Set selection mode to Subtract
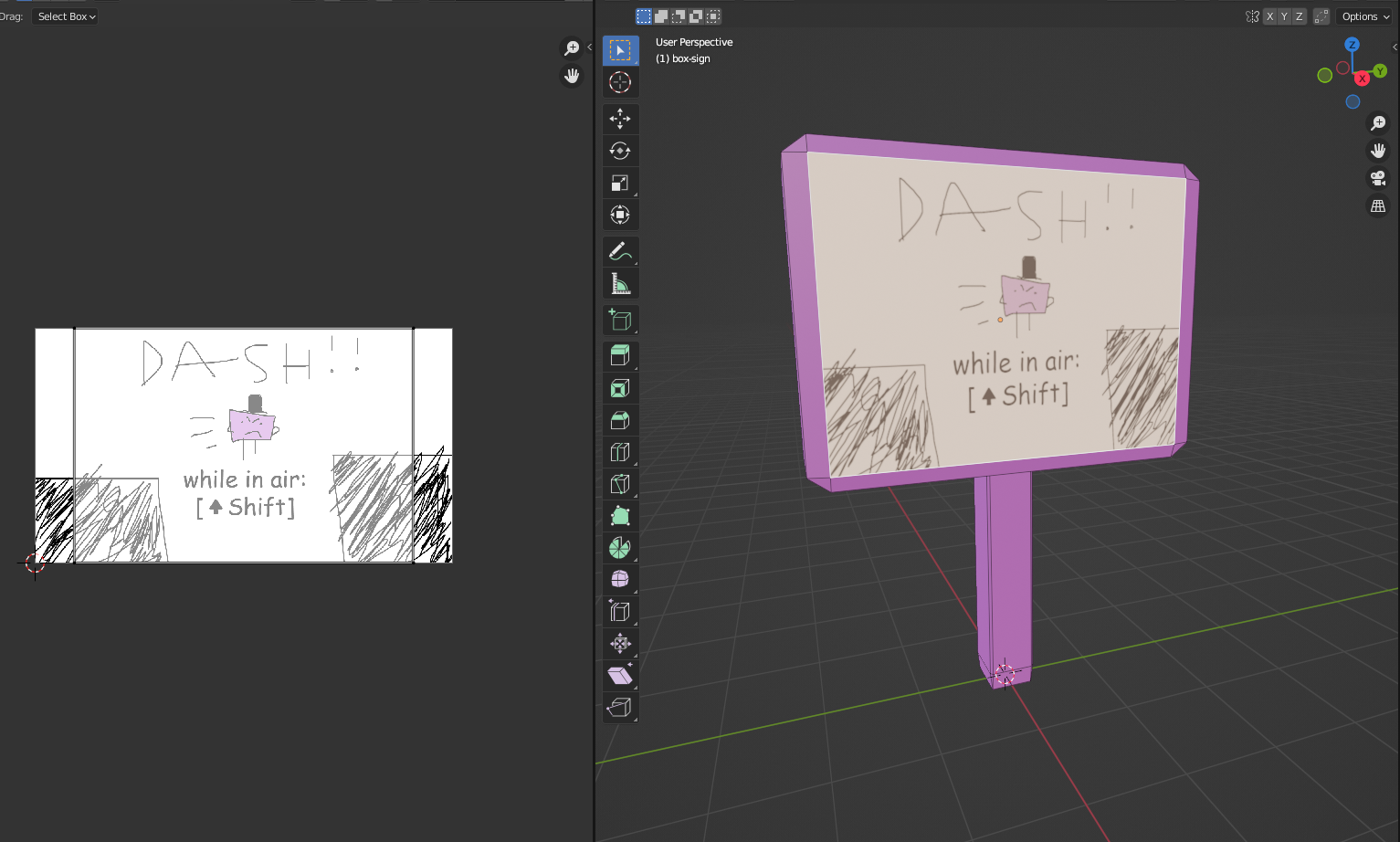1400x842 pixels. pos(679,16)
